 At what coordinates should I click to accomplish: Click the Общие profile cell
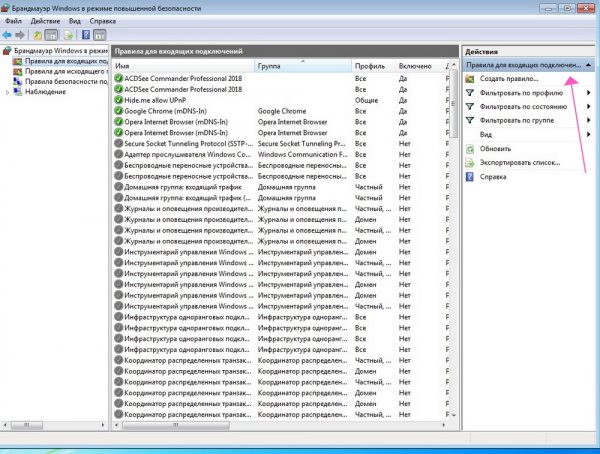coord(366,100)
